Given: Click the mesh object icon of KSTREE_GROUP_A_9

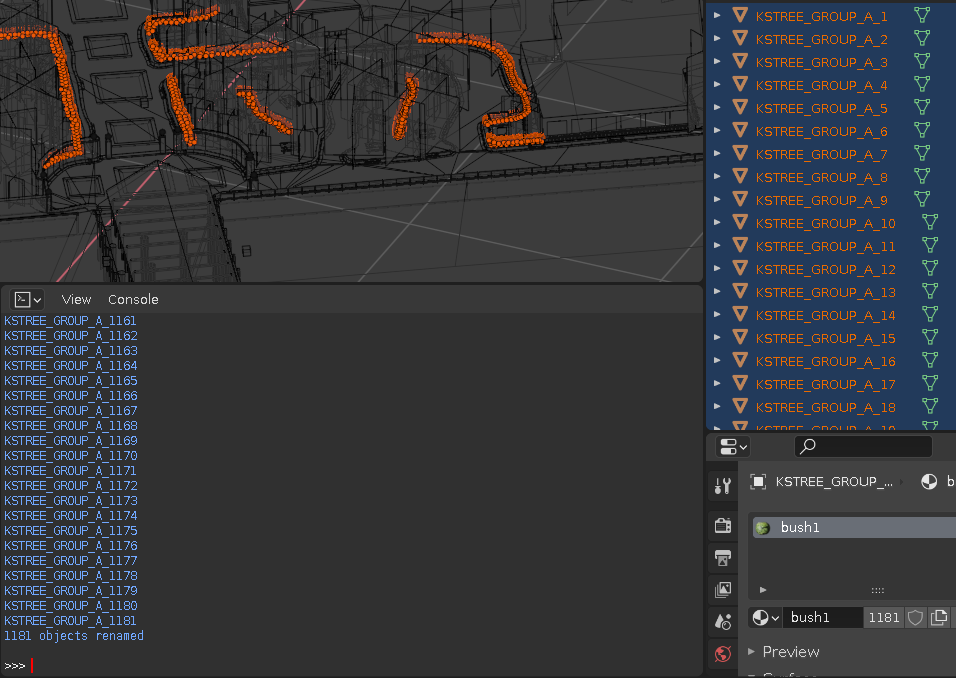Looking at the screenshot, I should point(740,200).
